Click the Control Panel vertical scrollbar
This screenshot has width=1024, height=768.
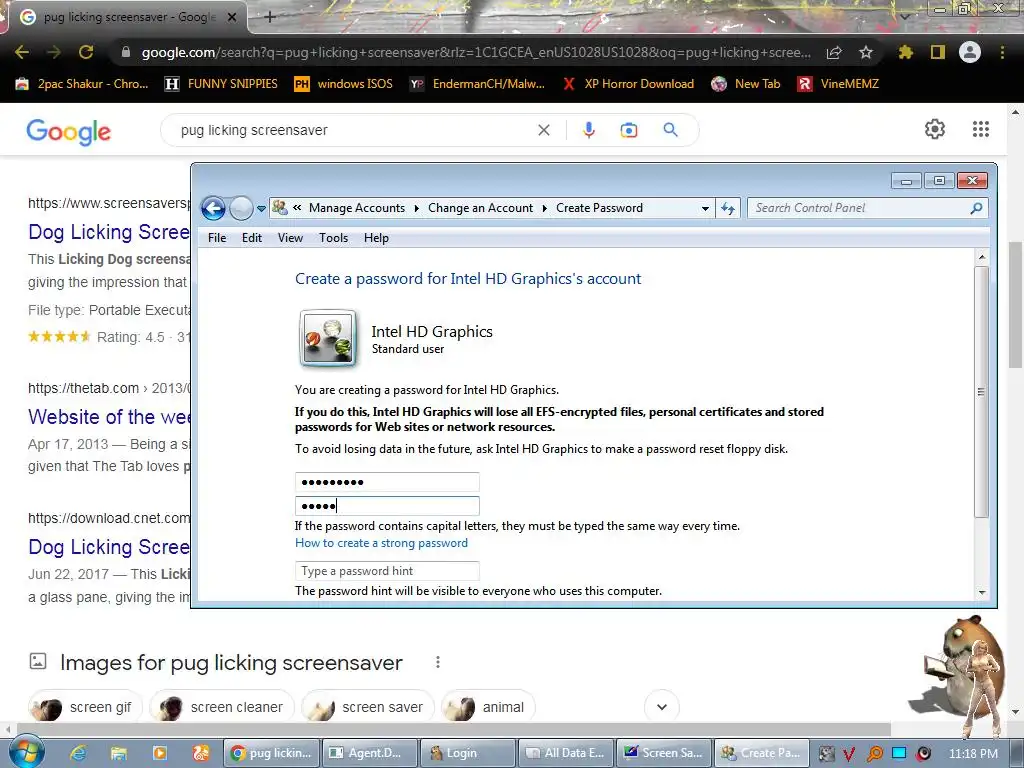click(982, 392)
